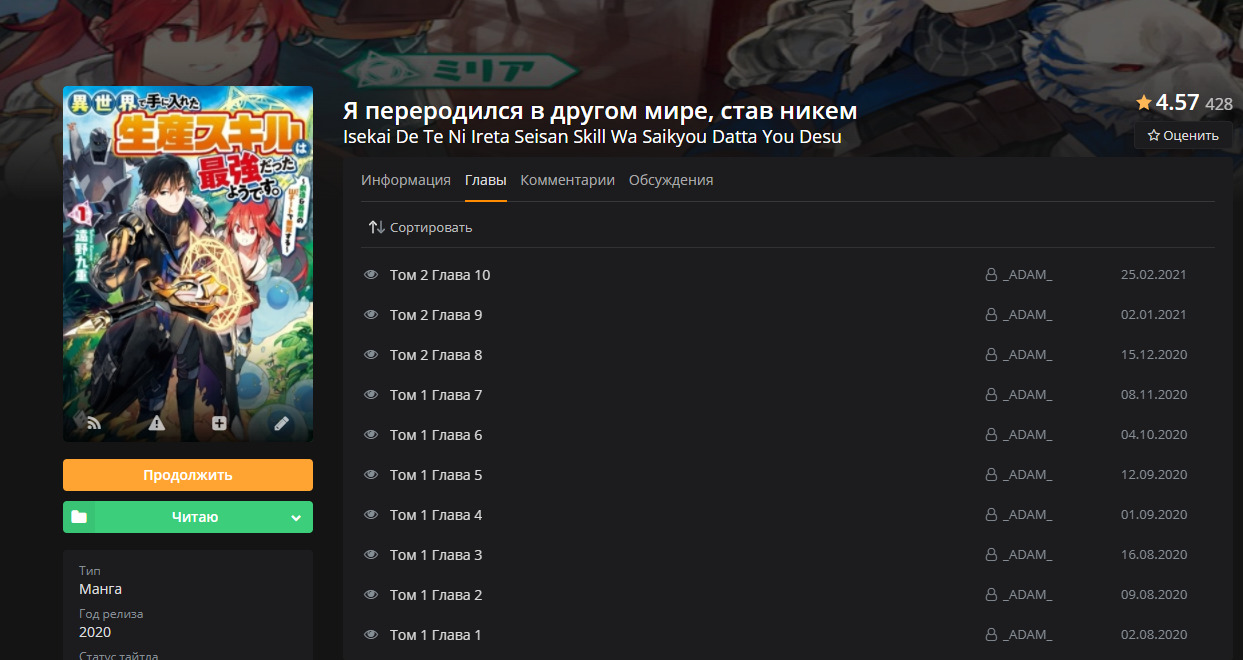Click the star icon next to the 4.57 rating
This screenshot has width=1243, height=660.
1144,102
